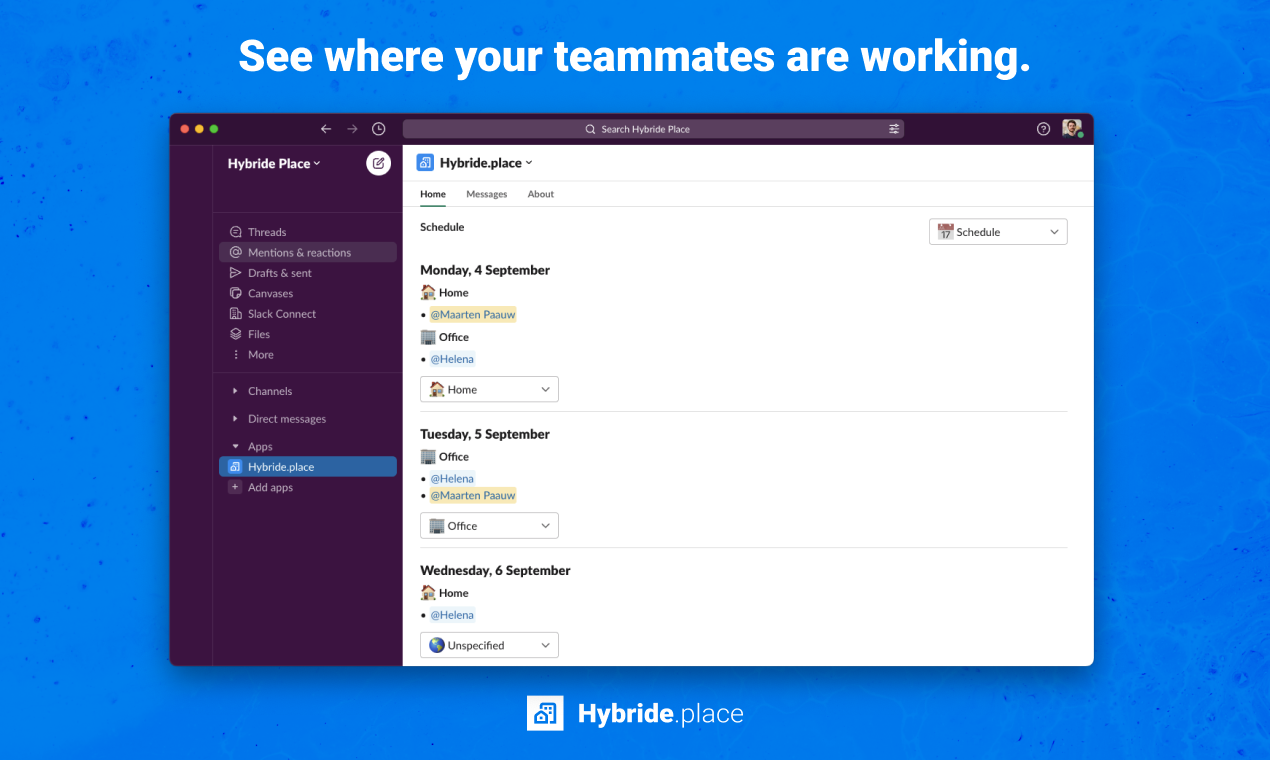1270x760 pixels.
Task: Open Drafts & sent
Action: (308, 273)
